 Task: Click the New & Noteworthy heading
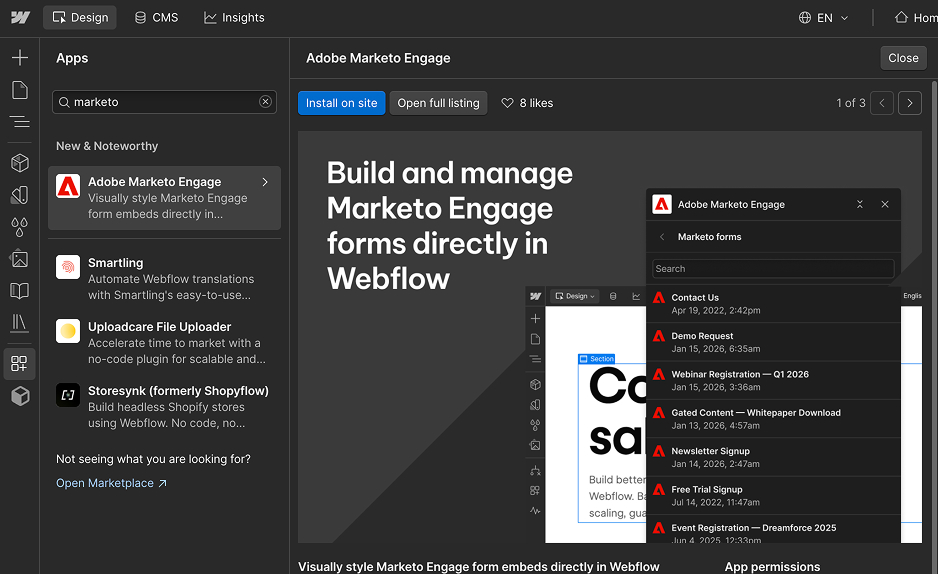click(x=107, y=146)
